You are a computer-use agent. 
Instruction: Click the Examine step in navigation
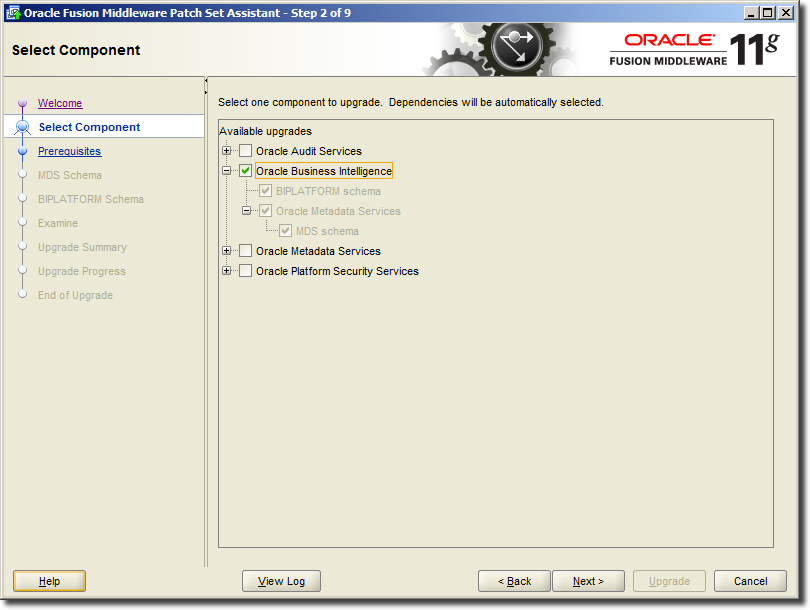[58, 223]
